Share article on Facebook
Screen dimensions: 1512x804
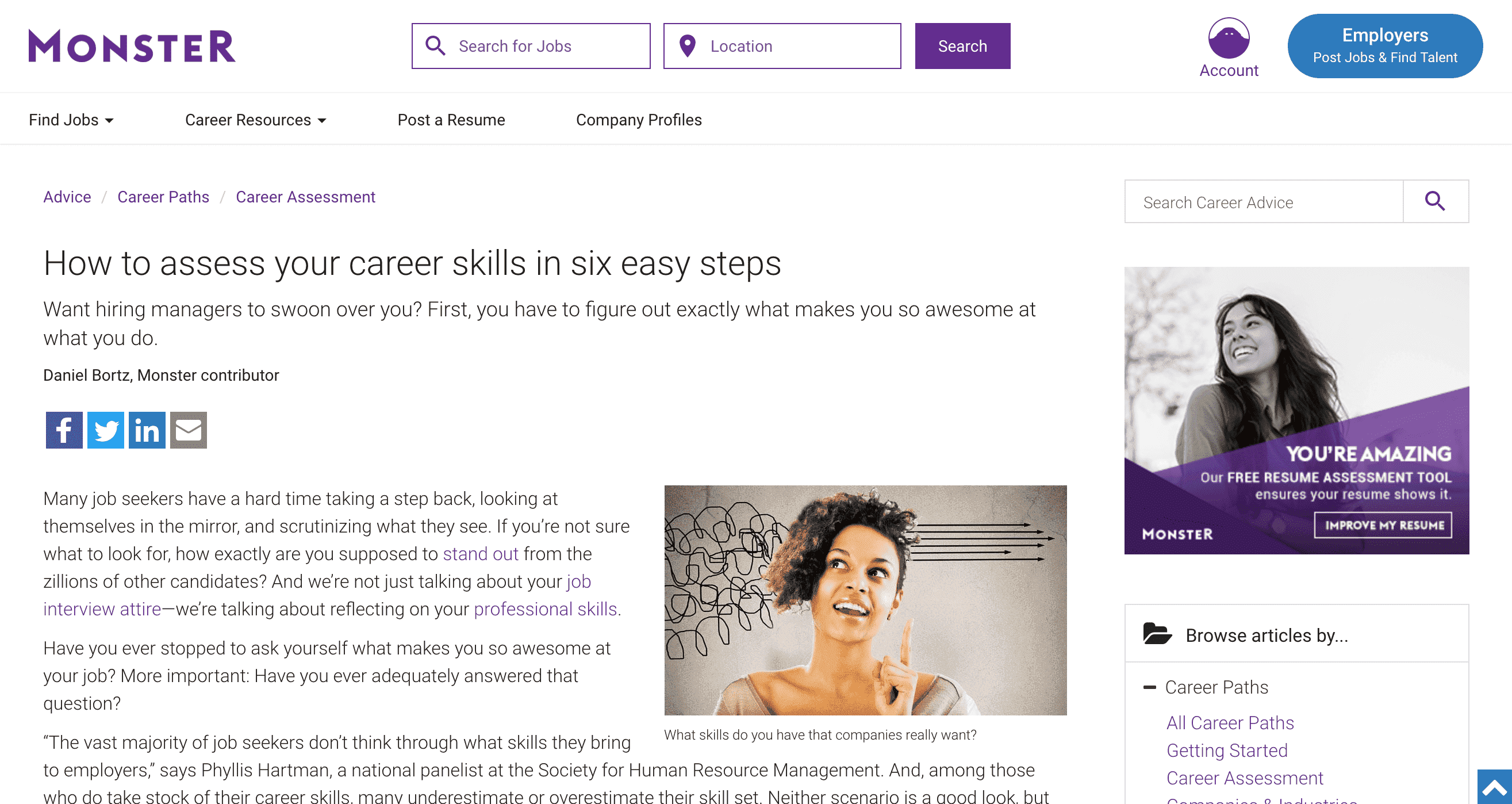pyautogui.click(x=64, y=430)
